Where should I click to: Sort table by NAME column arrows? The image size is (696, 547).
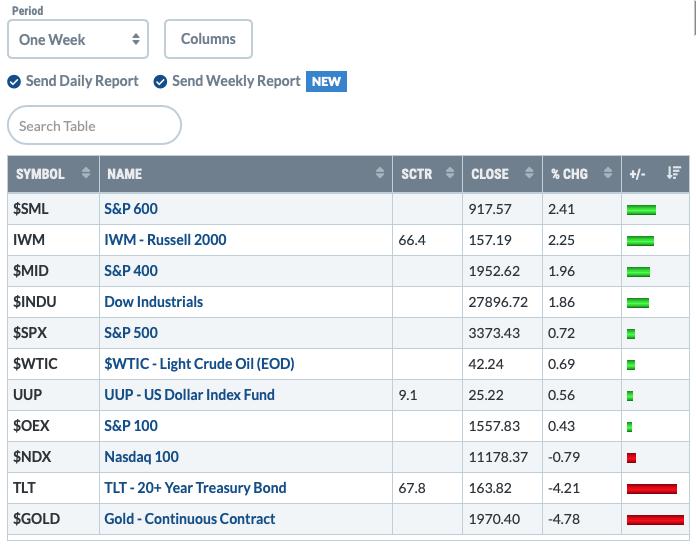click(x=380, y=172)
